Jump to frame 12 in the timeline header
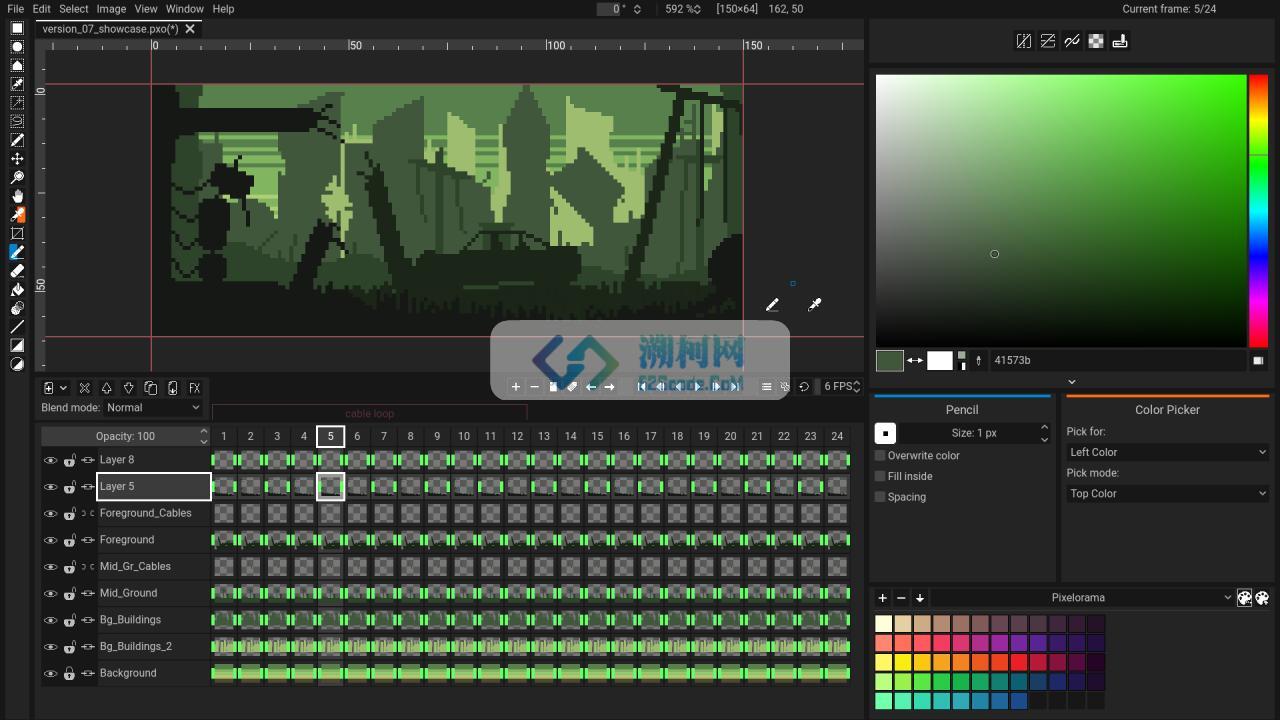Viewport: 1280px width, 720px height. pos(517,436)
